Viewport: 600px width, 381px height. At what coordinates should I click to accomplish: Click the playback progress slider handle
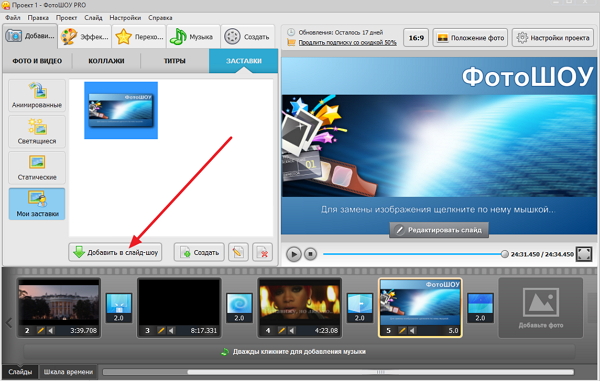pyautogui.click(x=505, y=254)
